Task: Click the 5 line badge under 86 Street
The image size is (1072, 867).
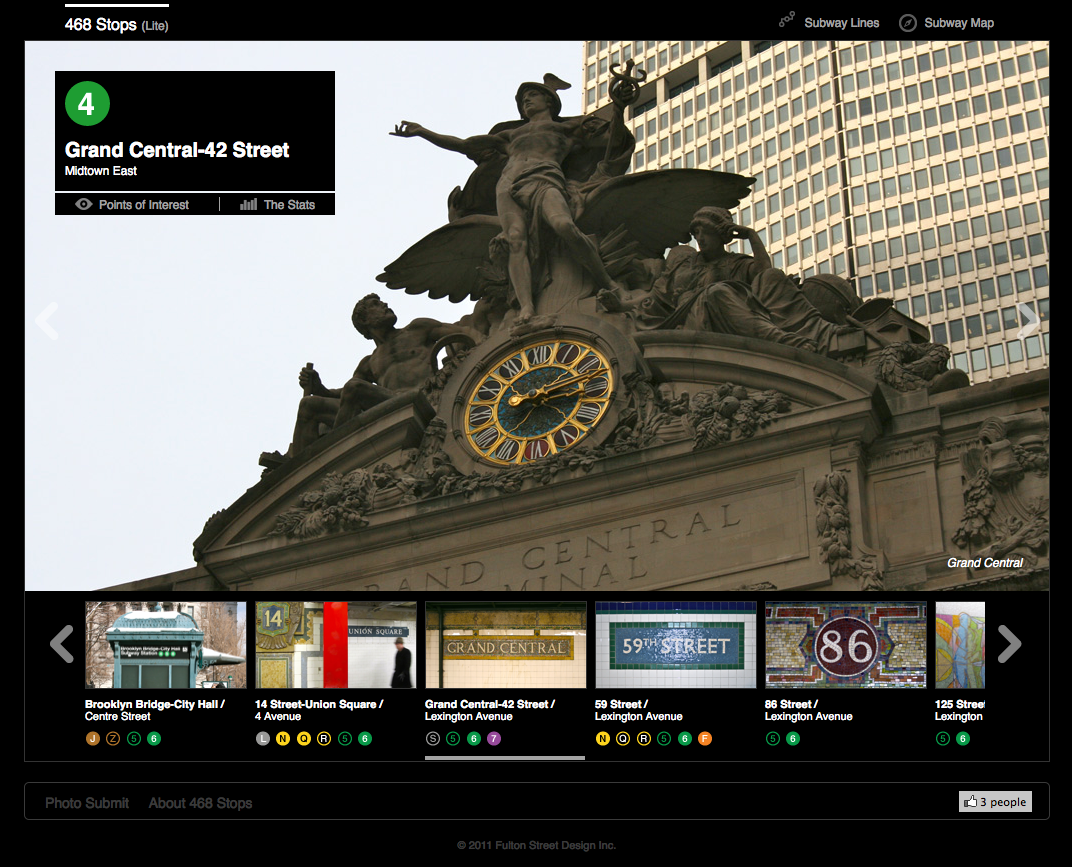Action: [x=773, y=738]
